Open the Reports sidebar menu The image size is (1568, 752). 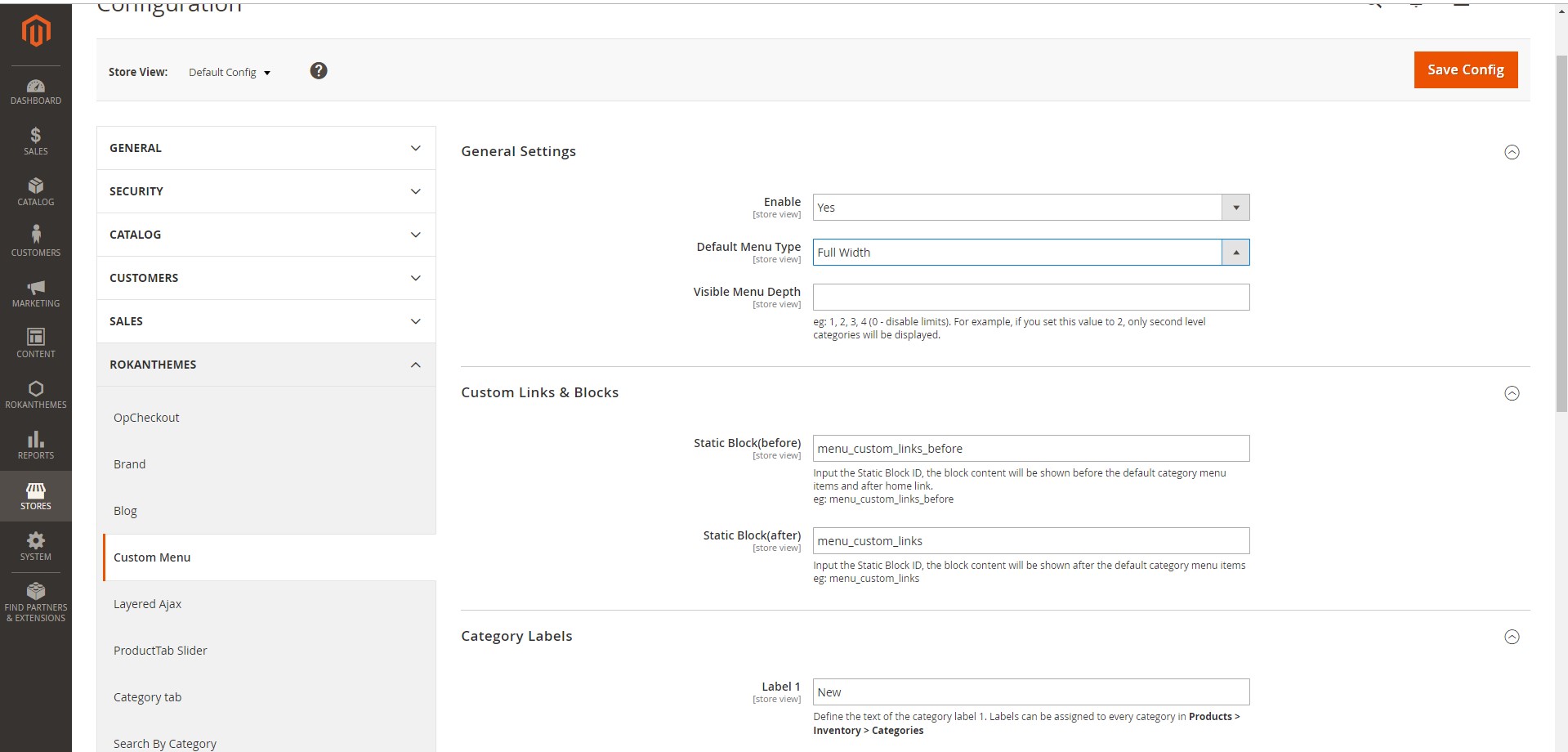pyautogui.click(x=36, y=445)
